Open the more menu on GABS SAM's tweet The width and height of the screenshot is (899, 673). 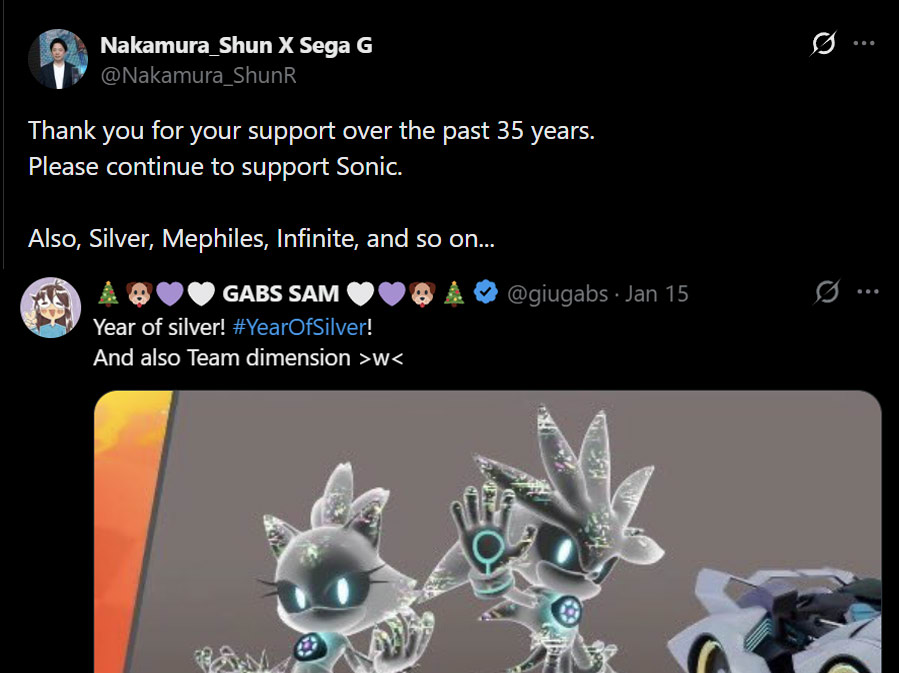click(868, 292)
